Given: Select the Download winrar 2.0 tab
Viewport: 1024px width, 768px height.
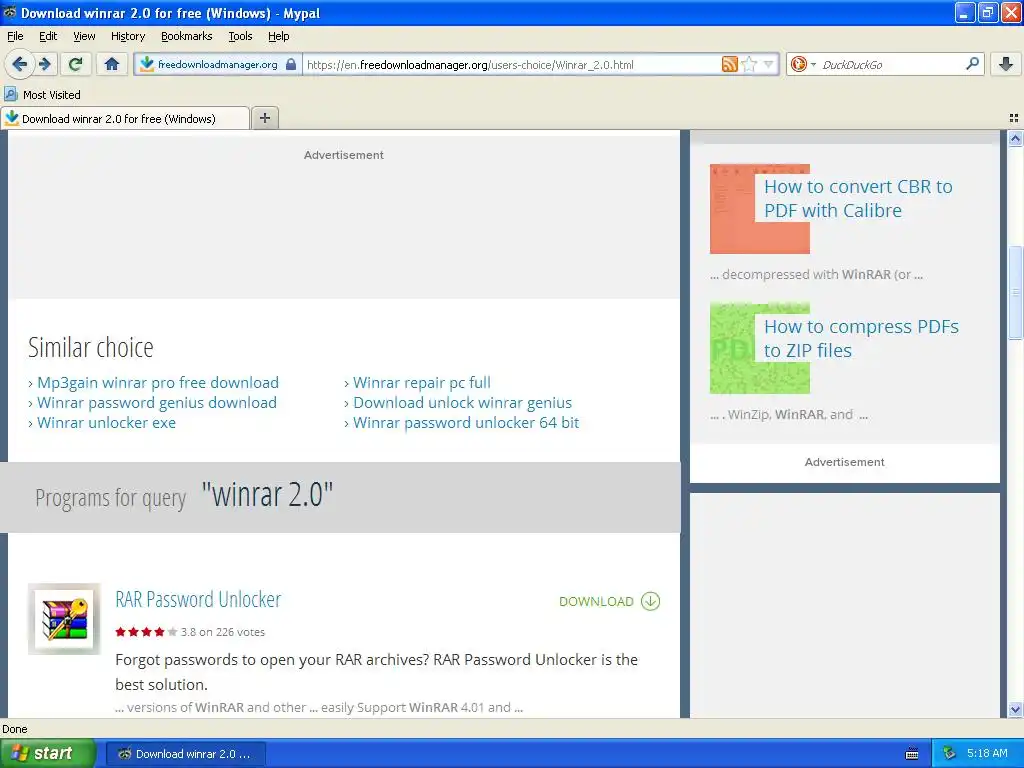Looking at the screenshot, I should pyautogui.click(x=125, y=118).
